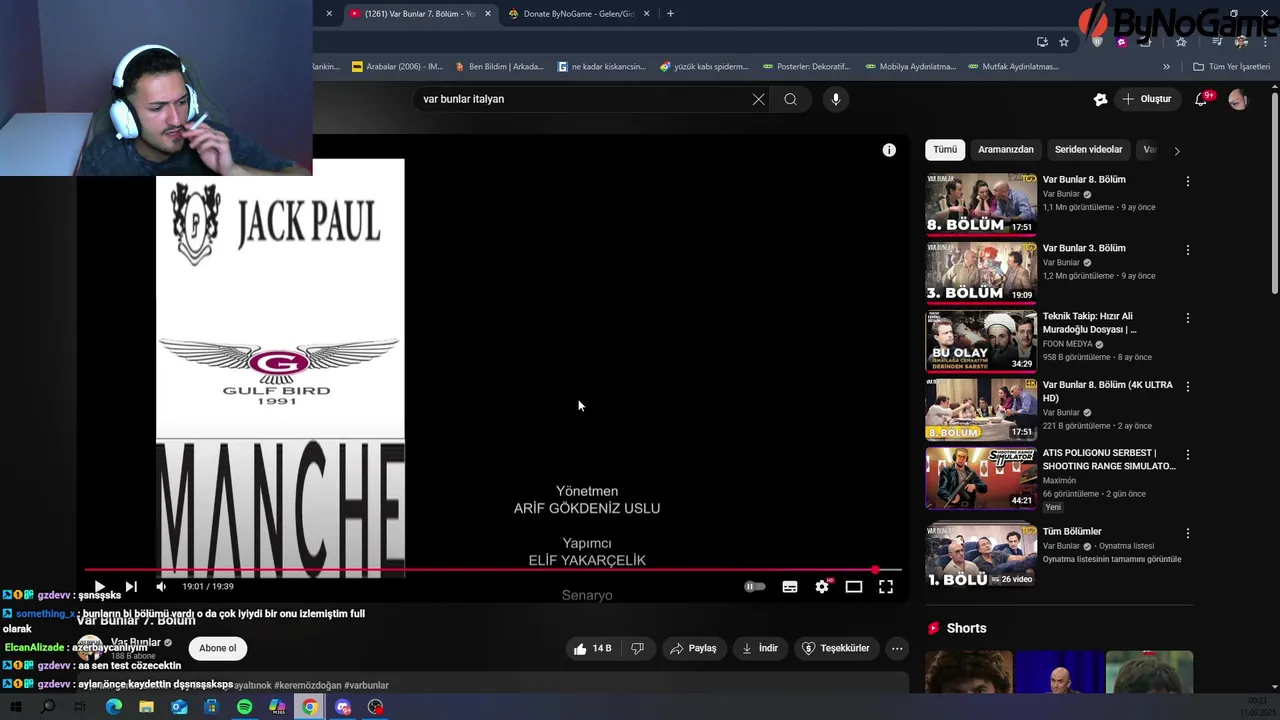Open options menu for Var Bunlar 8. Bölüm

1188,181
